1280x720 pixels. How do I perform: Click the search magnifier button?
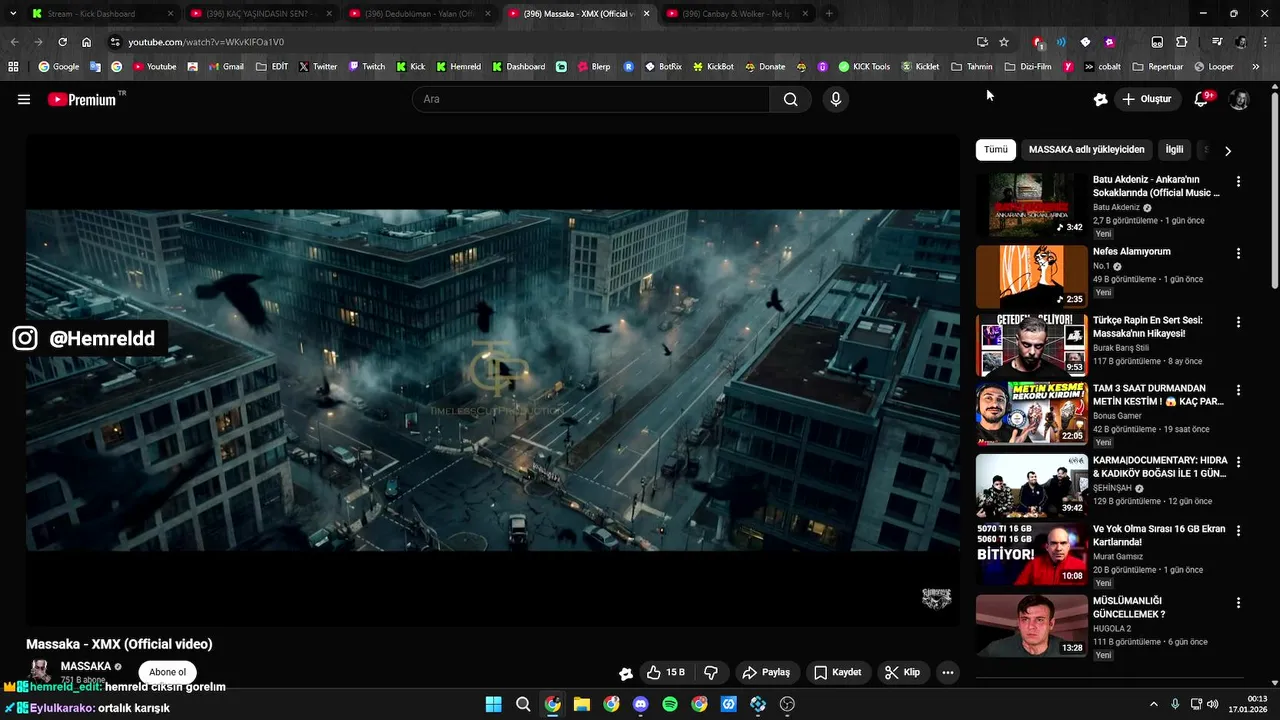[791, 99]
